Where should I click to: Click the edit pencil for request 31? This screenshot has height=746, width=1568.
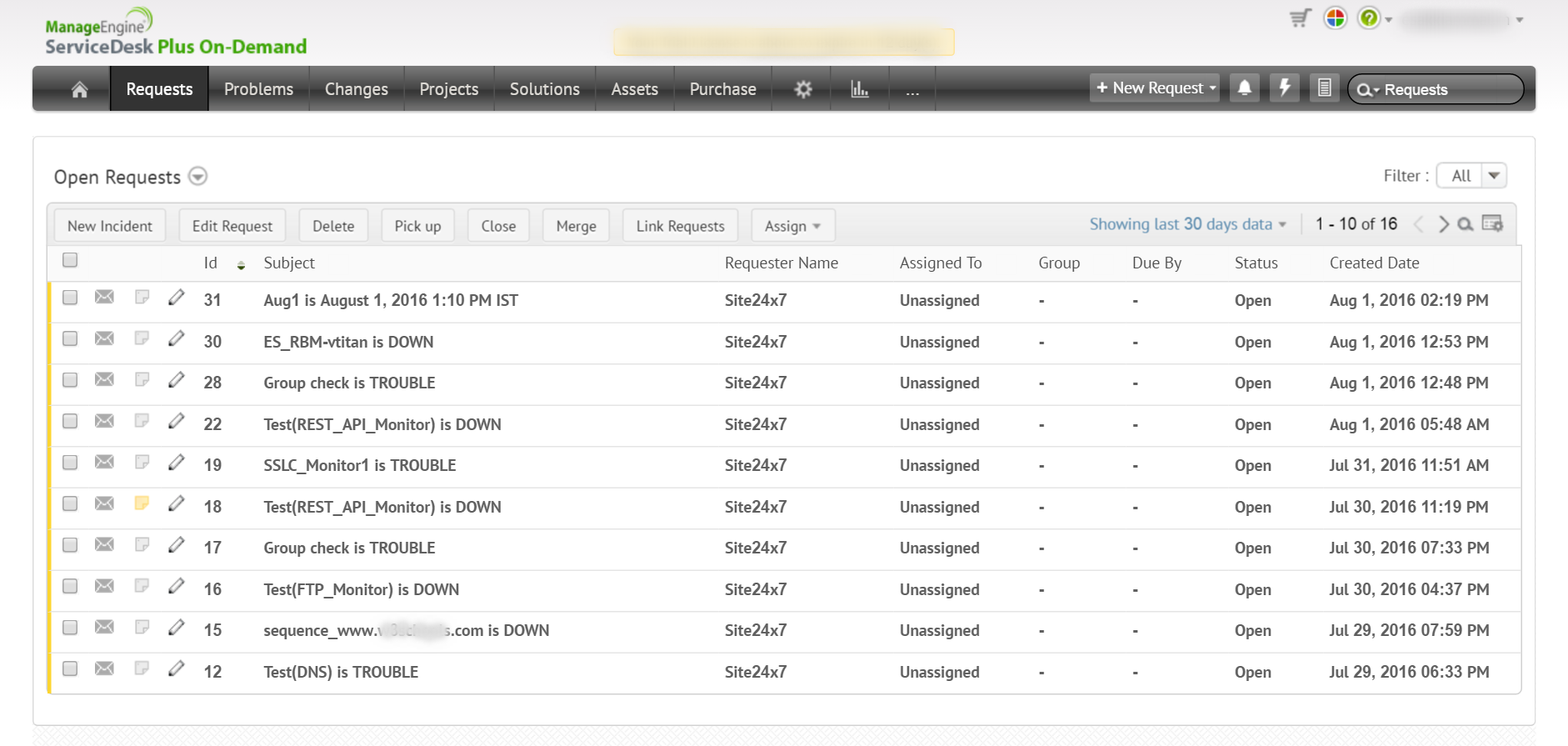click(x=176, y=298)
